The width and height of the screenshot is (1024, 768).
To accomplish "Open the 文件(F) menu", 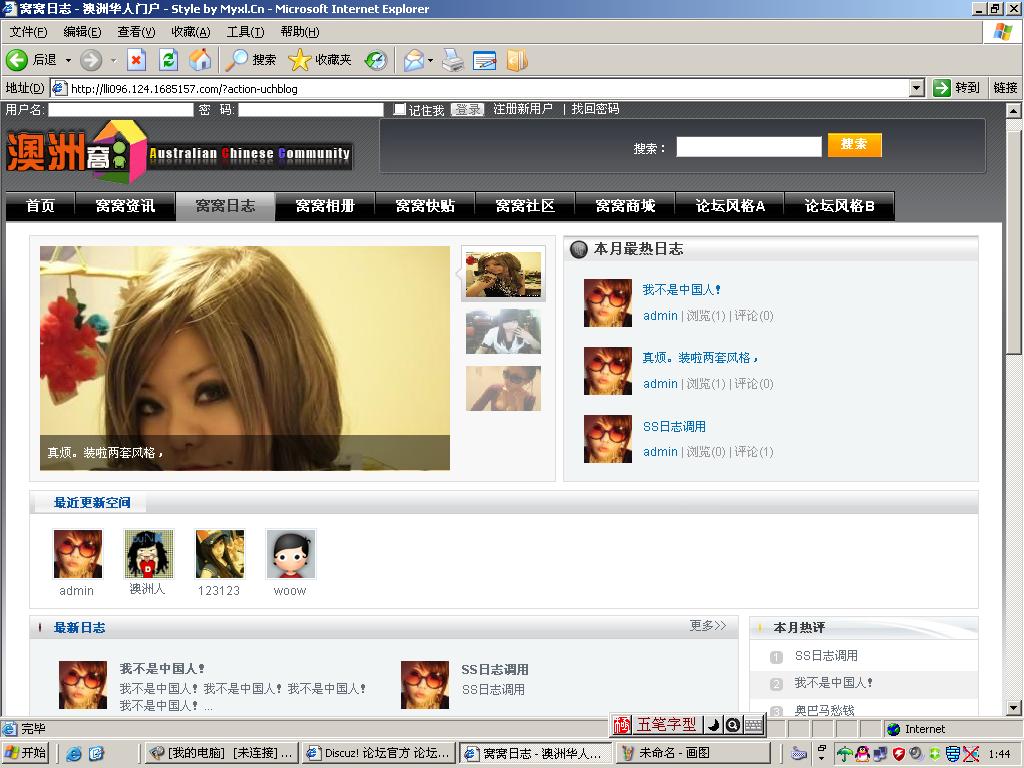I will [28, 32].
